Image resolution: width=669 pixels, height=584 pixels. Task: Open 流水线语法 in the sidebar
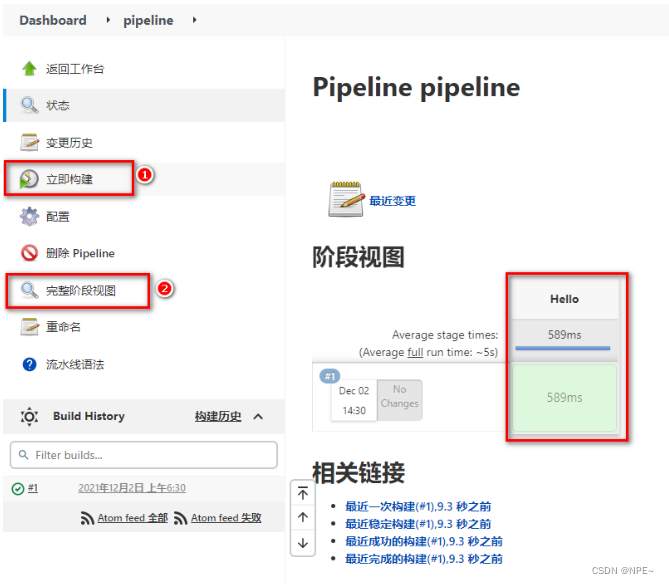[75, 365]
